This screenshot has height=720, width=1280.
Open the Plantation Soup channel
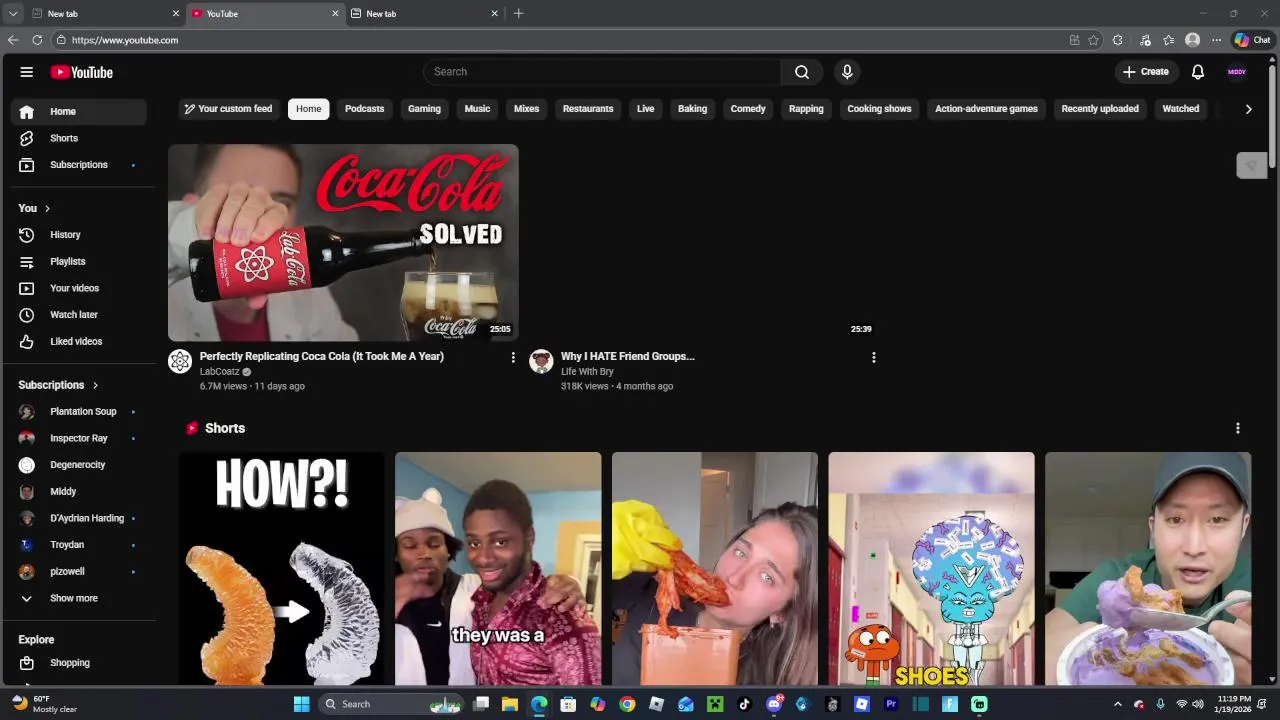point(79,412)
